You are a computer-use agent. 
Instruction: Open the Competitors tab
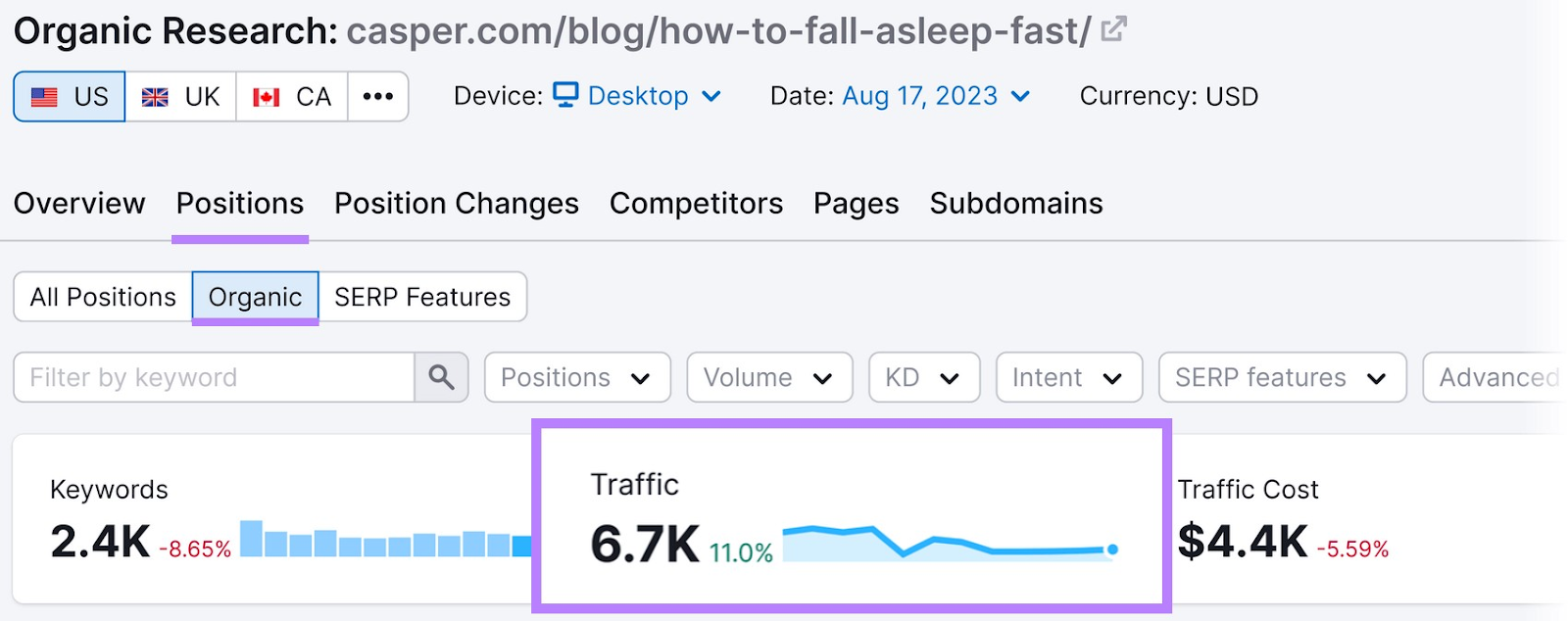(x=696, y=203)
